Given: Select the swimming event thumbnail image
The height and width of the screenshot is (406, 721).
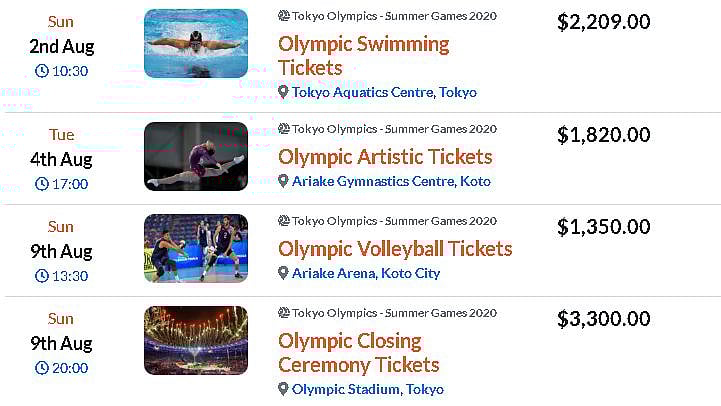Looking at the screenshot, I should [x=196, y=44].
